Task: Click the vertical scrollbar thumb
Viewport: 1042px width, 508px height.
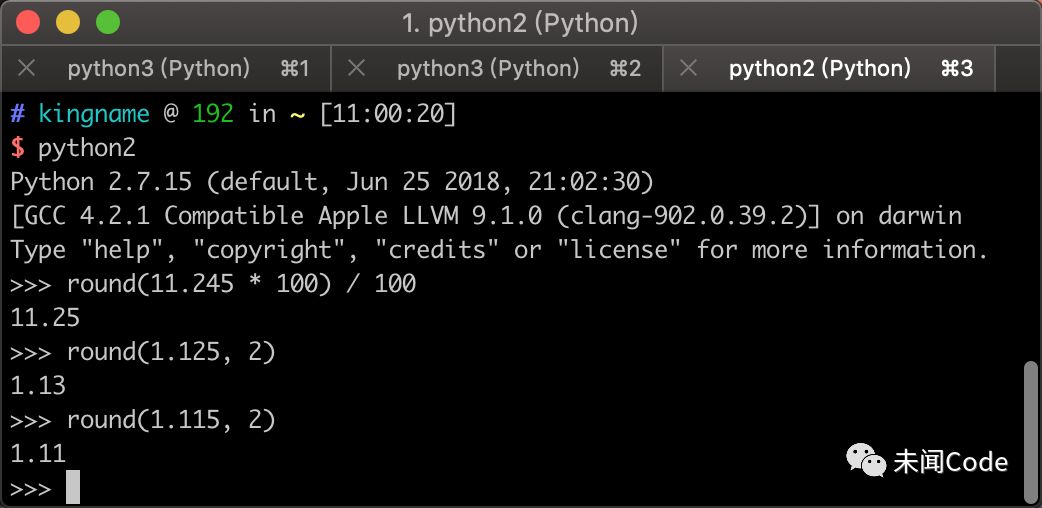Action: (1032, 430)
